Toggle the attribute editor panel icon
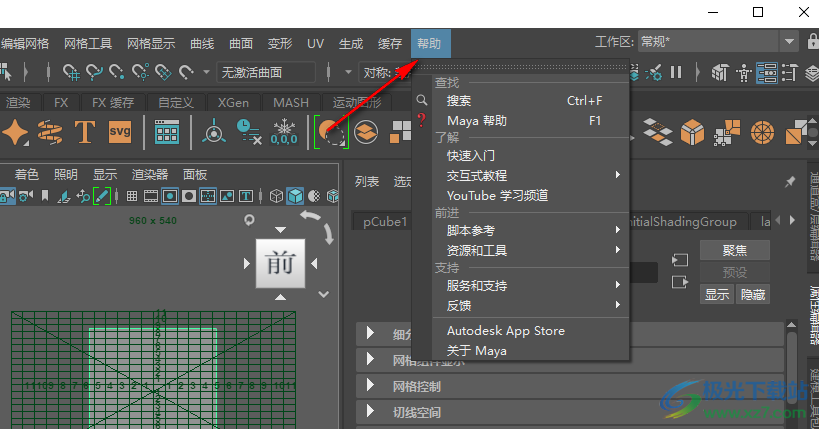This screenshot has height=429, width=819. coord(767,73)
